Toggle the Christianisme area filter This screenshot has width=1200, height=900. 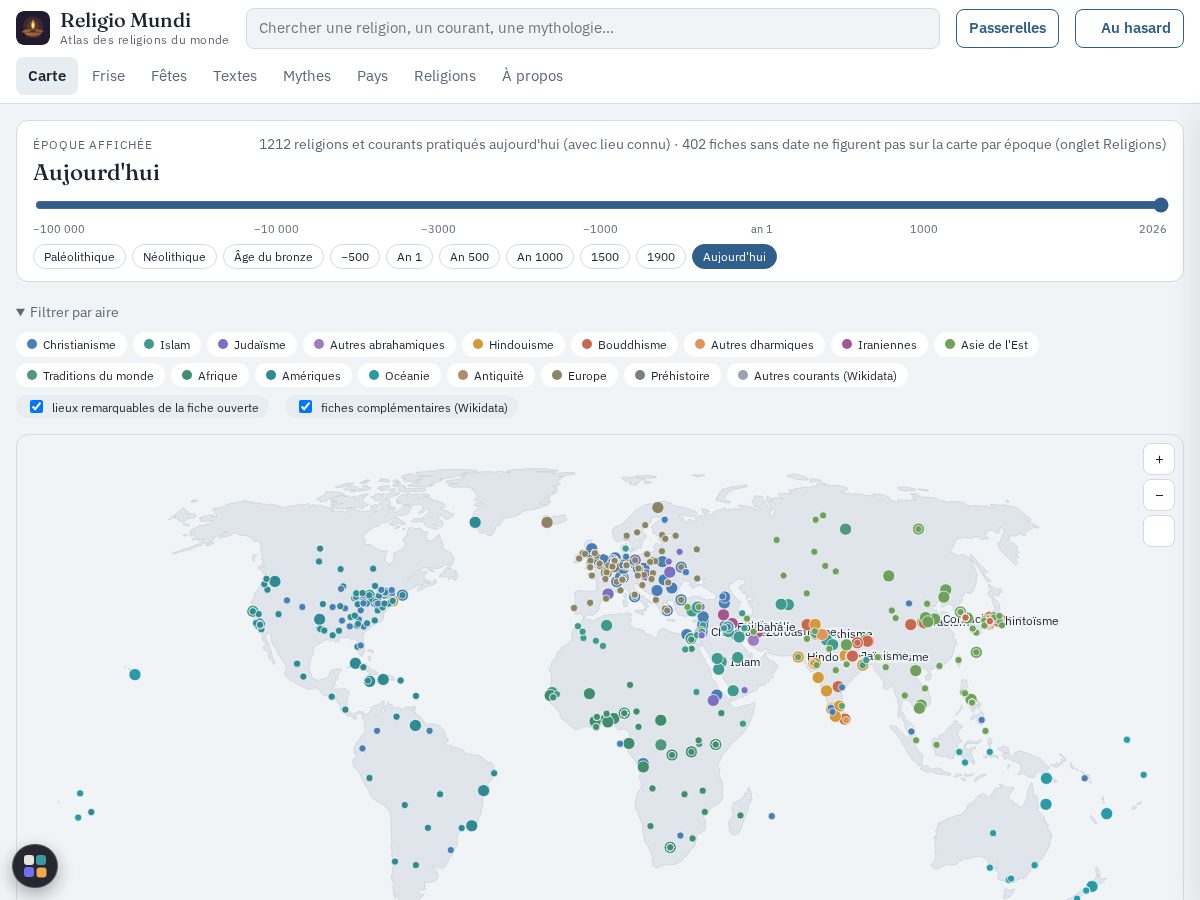71,345
